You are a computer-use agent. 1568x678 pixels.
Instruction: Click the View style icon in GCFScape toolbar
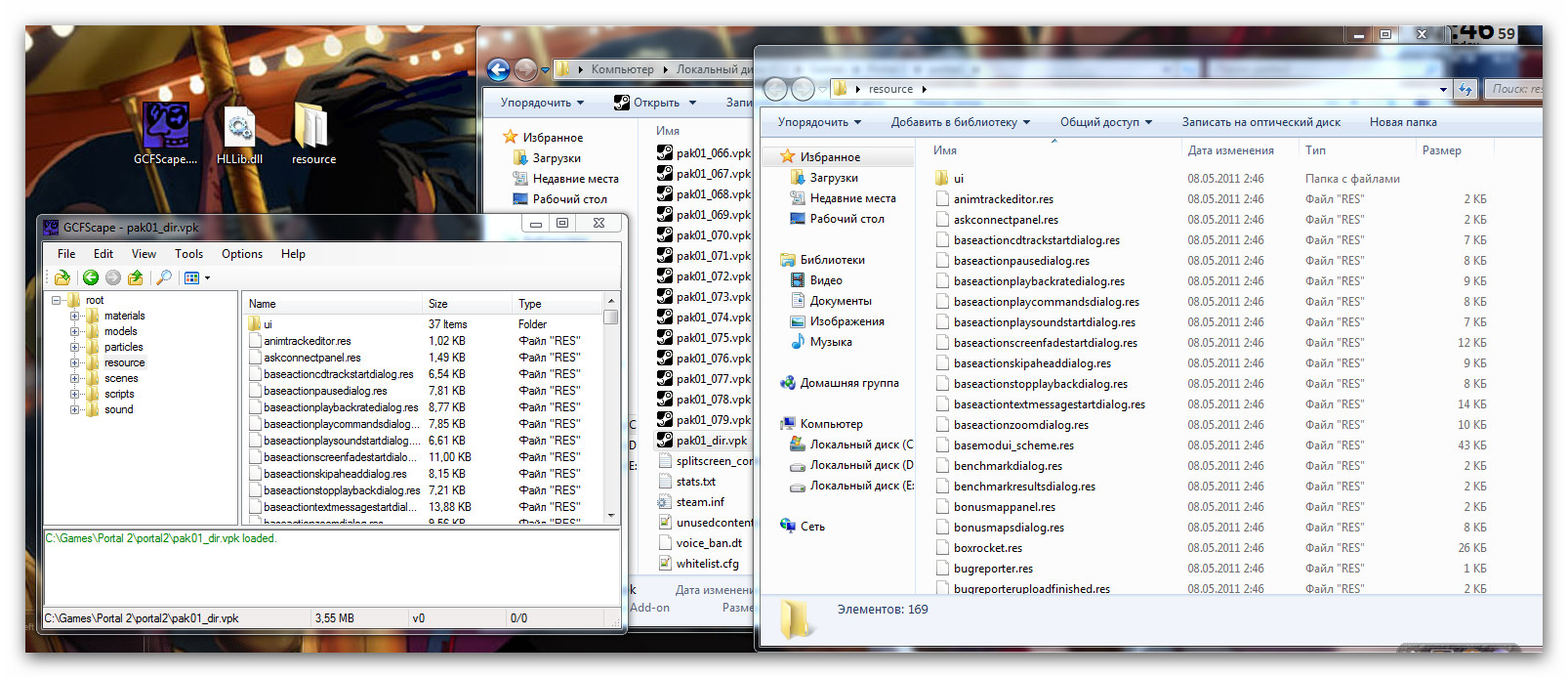tap(191, 278)
